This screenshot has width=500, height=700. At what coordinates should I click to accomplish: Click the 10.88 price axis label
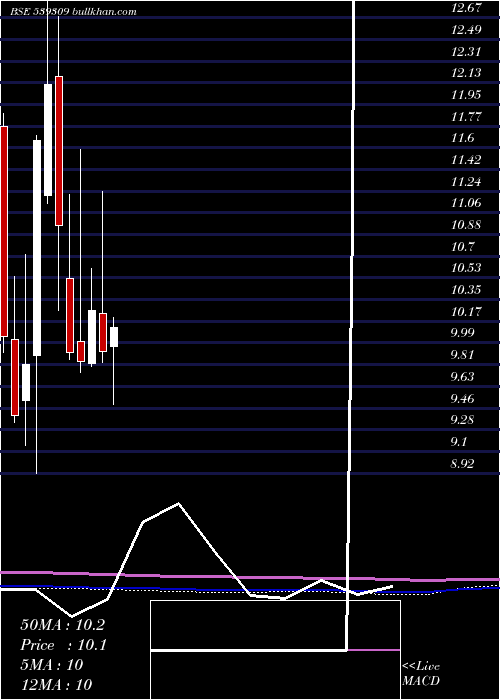[x=466, y=225]
